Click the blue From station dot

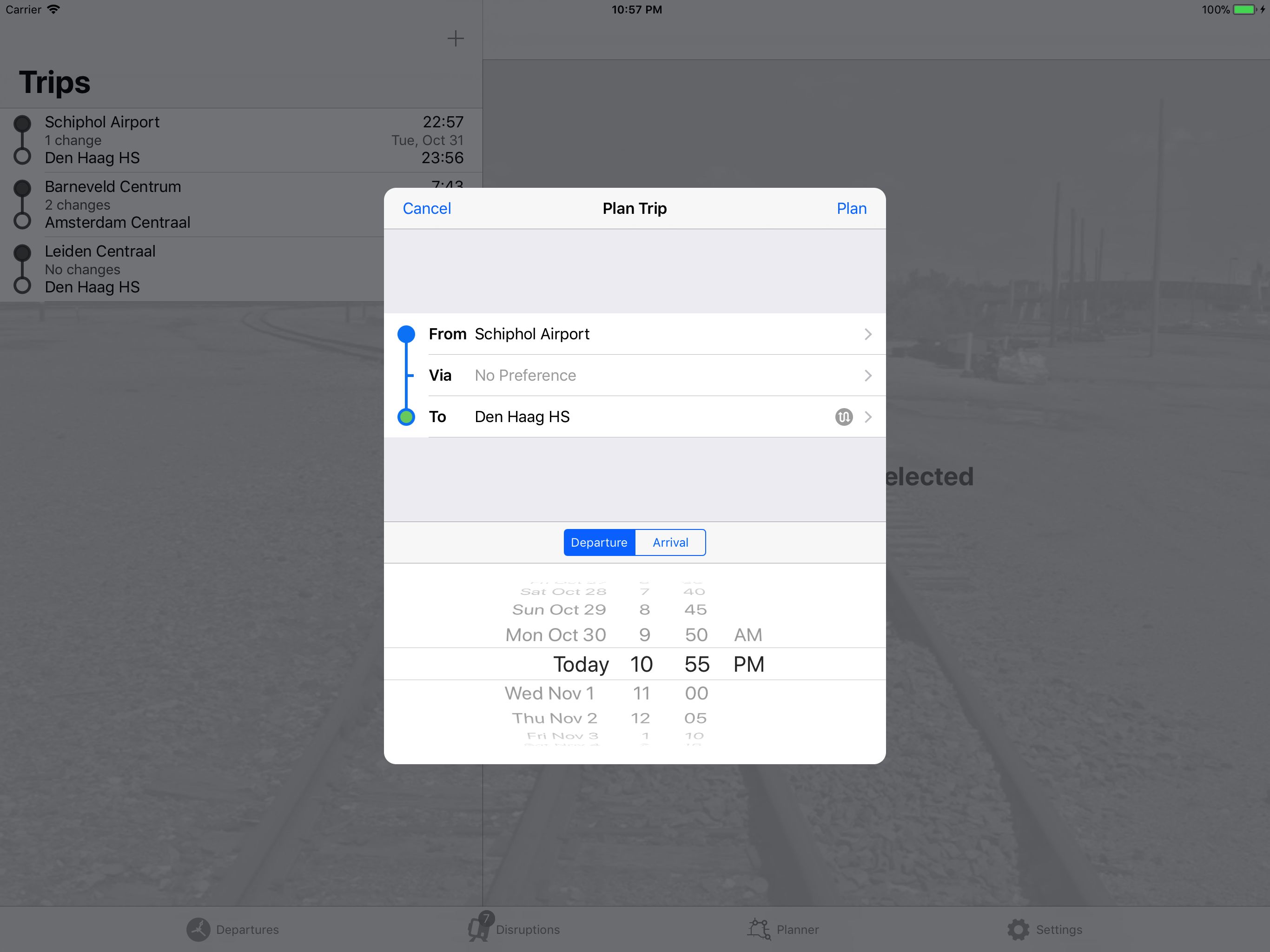coord(406,334)
